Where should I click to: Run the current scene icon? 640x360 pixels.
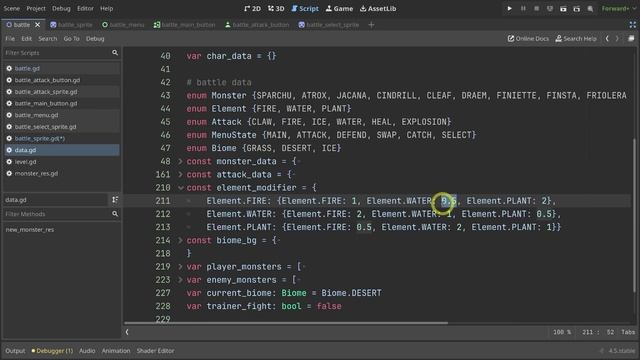click(x=563, y=8)
